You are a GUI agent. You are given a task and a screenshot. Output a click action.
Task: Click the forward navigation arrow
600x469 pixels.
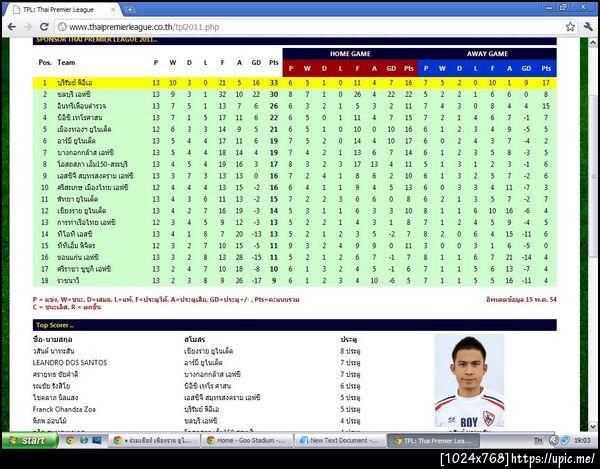[x=28, y=27]
